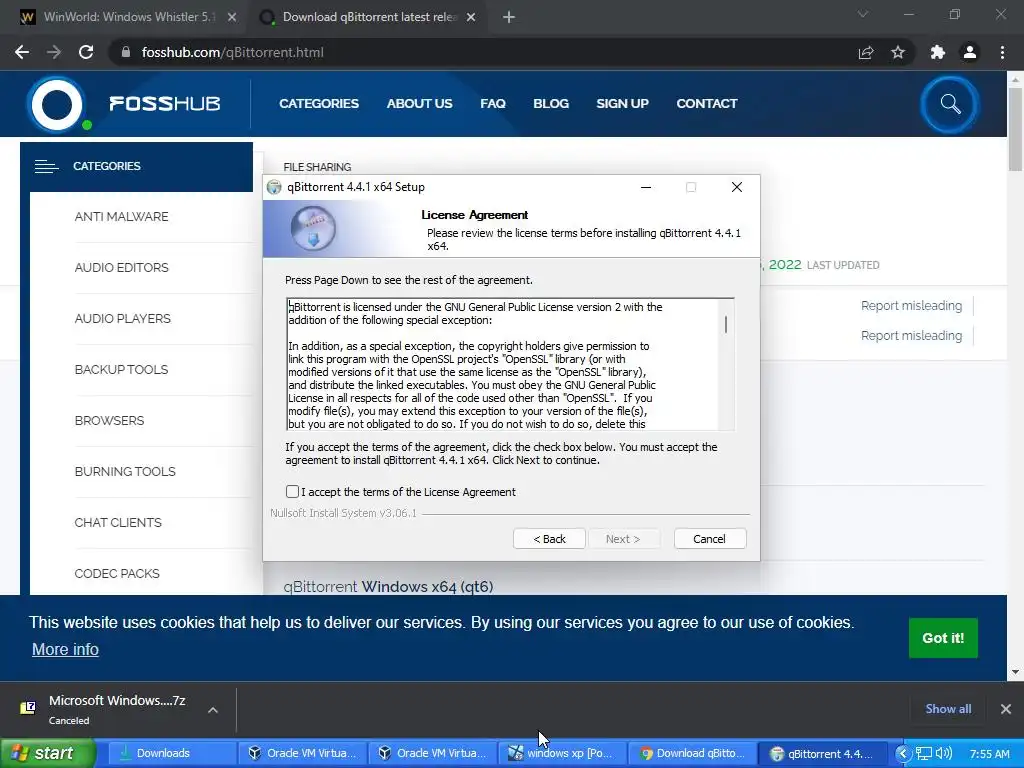
Task: Close the WinWorld tab
Action: click(232, 17)
